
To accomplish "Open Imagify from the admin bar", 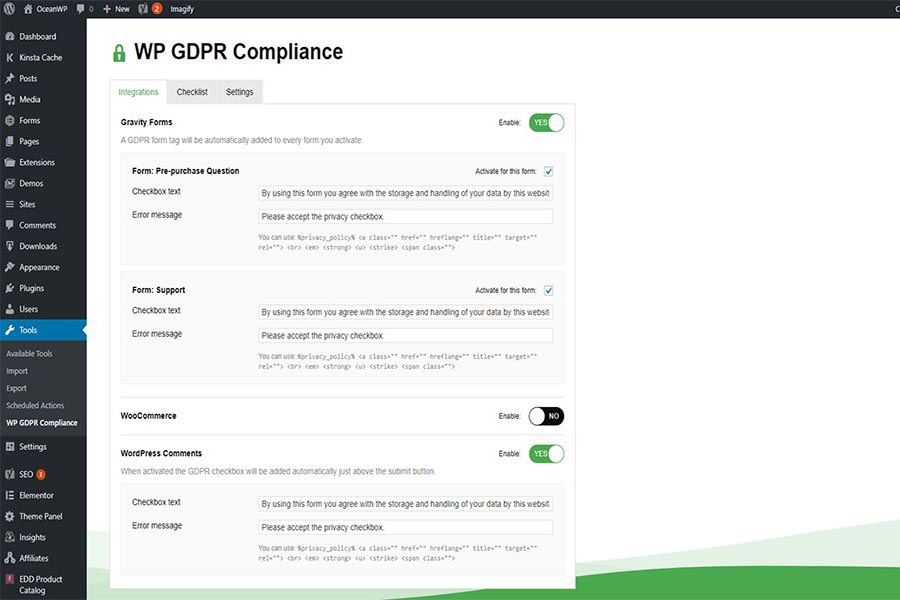I will coord(182,9).
